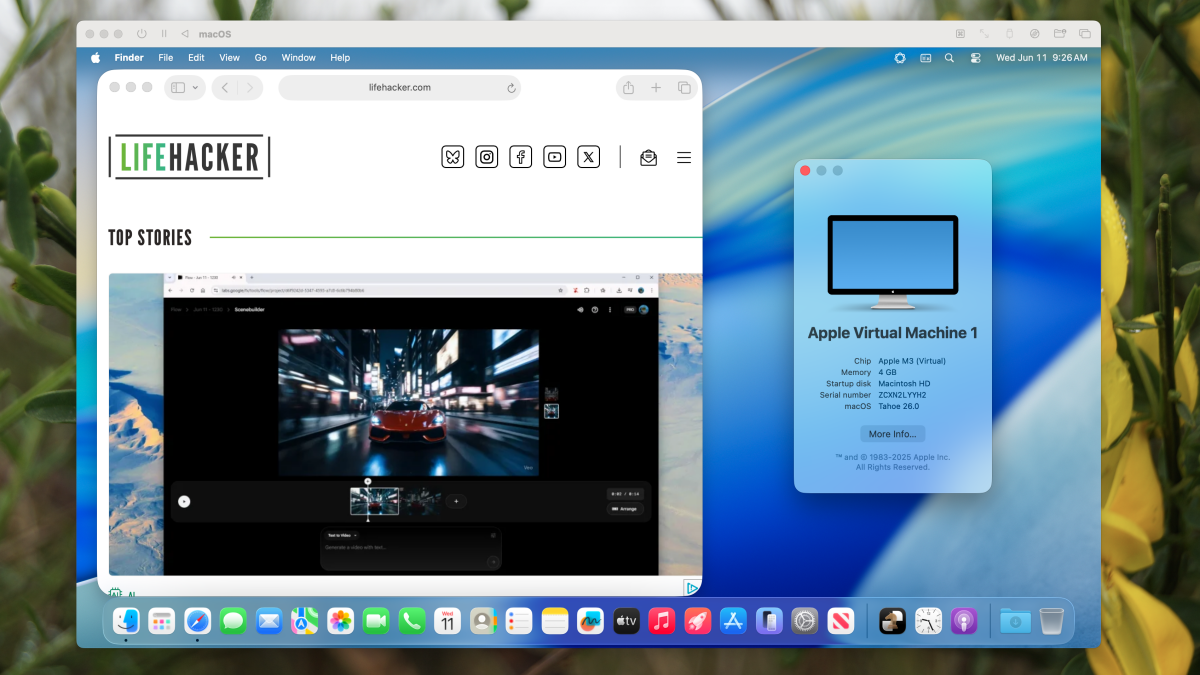1200x675 pixels.
Task: Open the View menu
Action: pos(230,58)
